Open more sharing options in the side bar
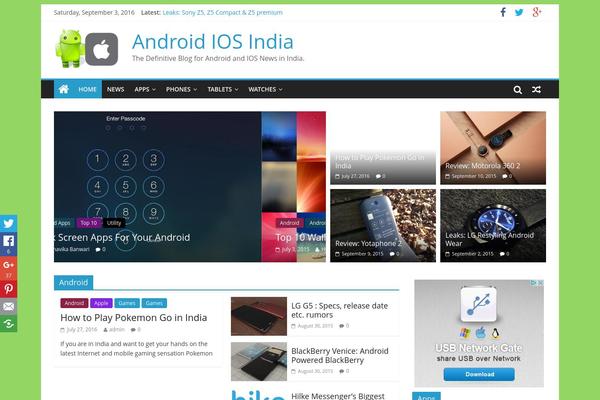Image resolution: width=600 pixels, height=400 pixels. coord(8,324)
